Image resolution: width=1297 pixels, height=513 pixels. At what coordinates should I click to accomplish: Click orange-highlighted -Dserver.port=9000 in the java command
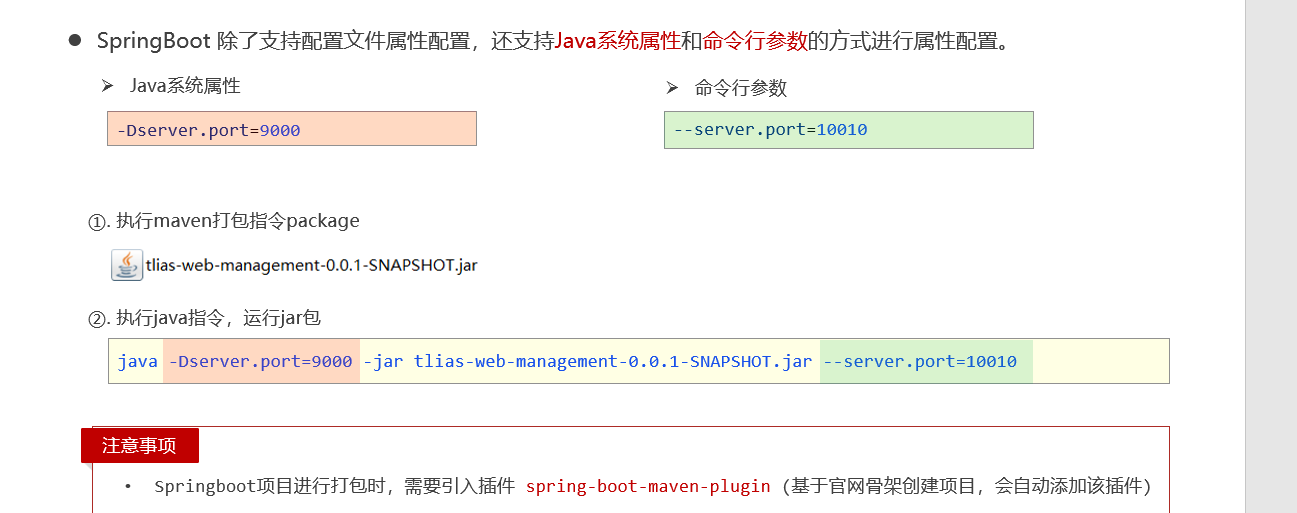coord(260,361)
